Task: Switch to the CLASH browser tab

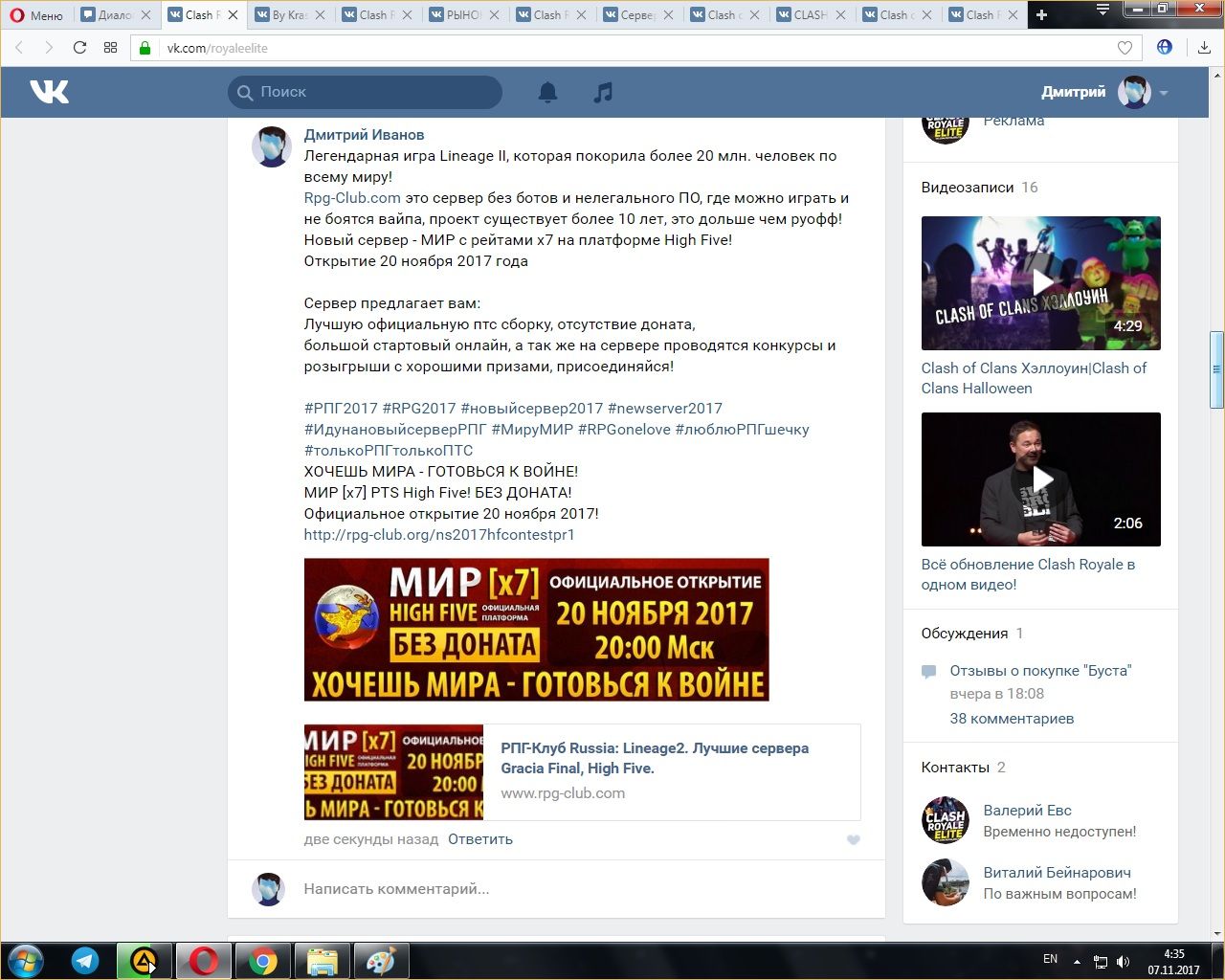Action: pyautogui.click(x=810, y=14)
